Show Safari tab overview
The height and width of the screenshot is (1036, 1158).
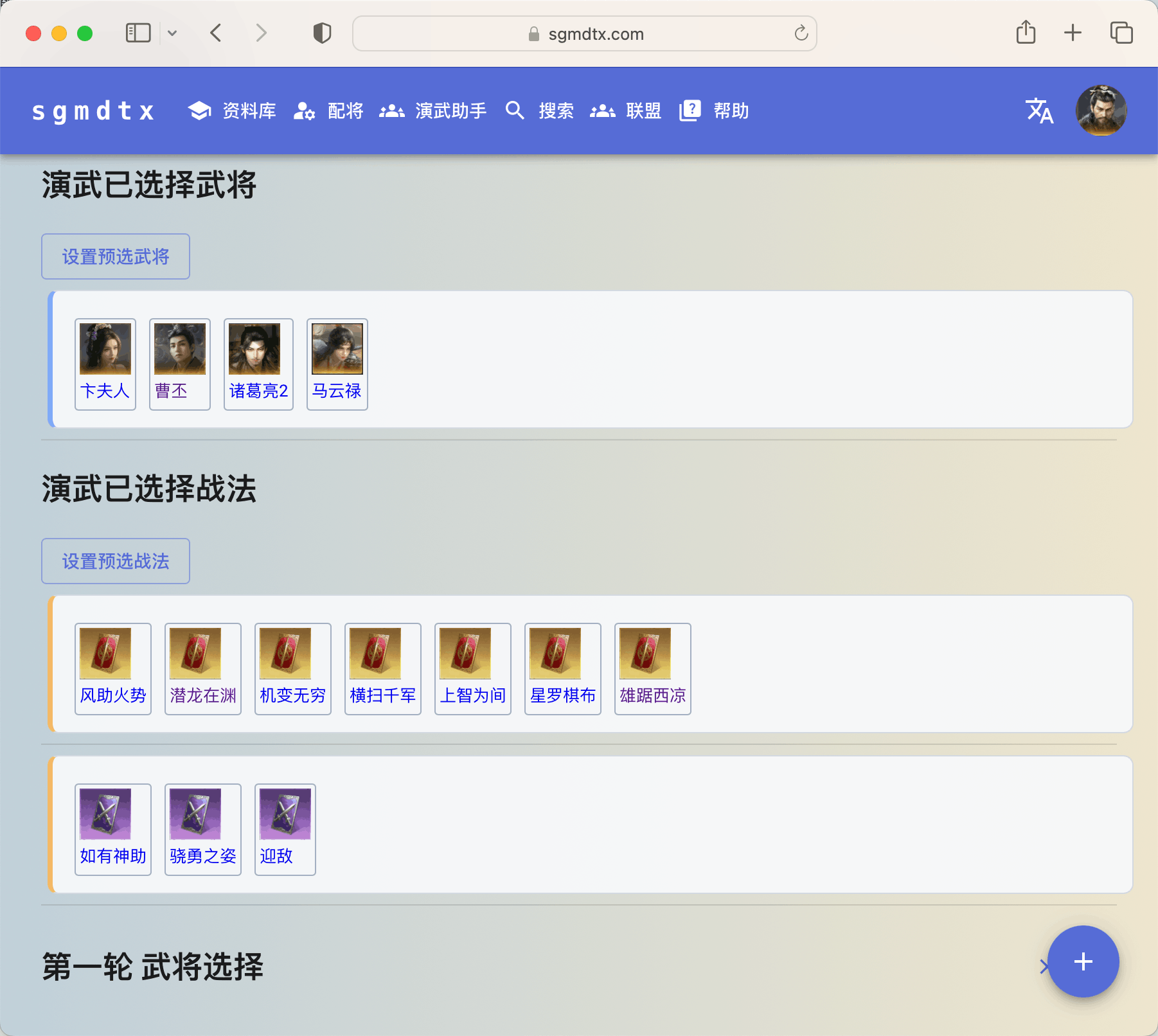(1121, 33)
